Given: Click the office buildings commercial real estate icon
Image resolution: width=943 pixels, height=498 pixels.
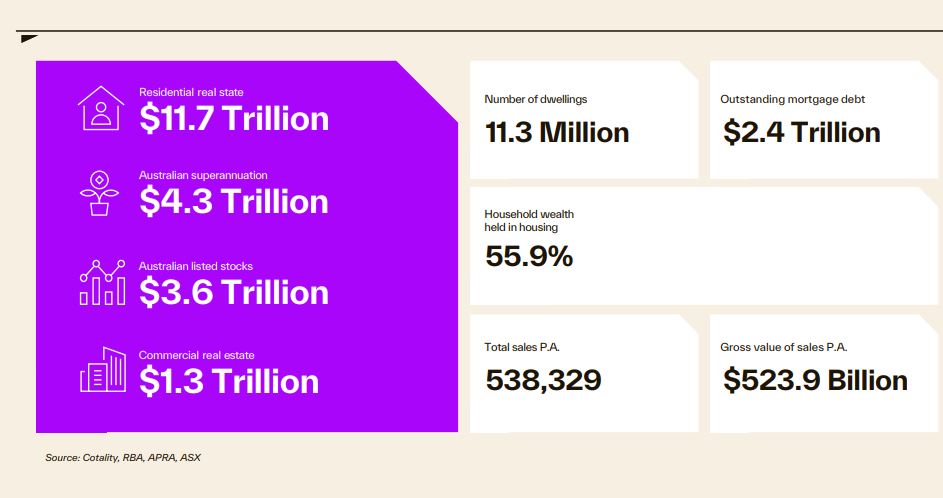Looking at the screenshot, I should tap(102, 370).
